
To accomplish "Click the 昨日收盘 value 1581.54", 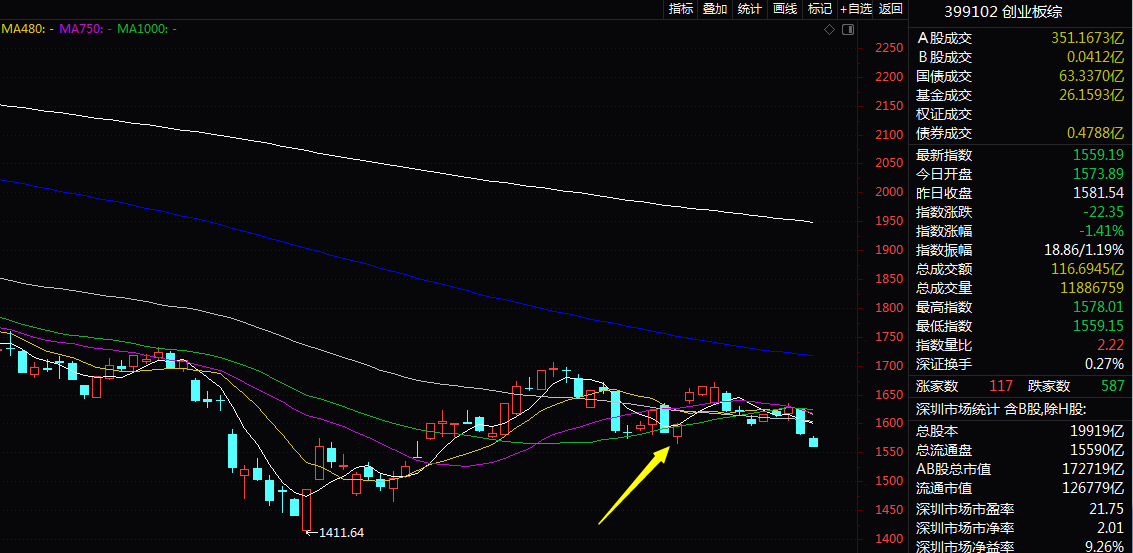I will click(1099, 193).
